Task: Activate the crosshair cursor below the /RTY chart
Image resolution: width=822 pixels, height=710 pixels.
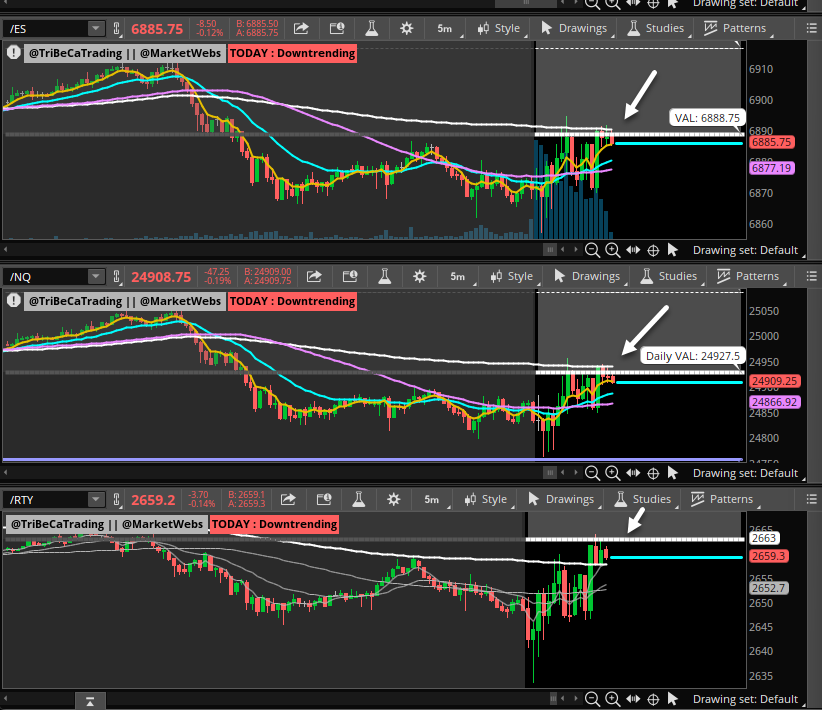Action: click(653, 700)
